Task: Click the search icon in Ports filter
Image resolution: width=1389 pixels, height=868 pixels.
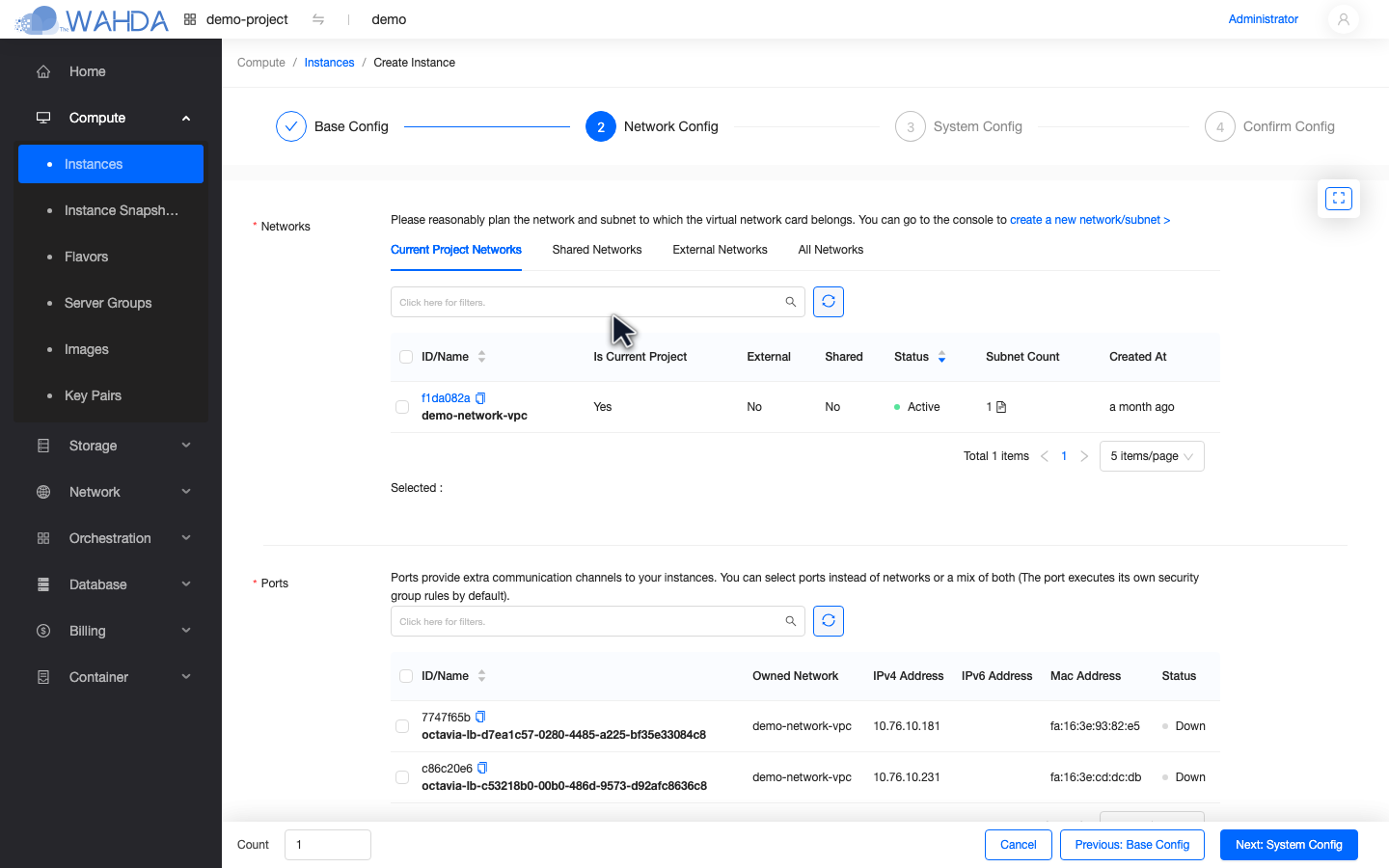Action: 791,621
